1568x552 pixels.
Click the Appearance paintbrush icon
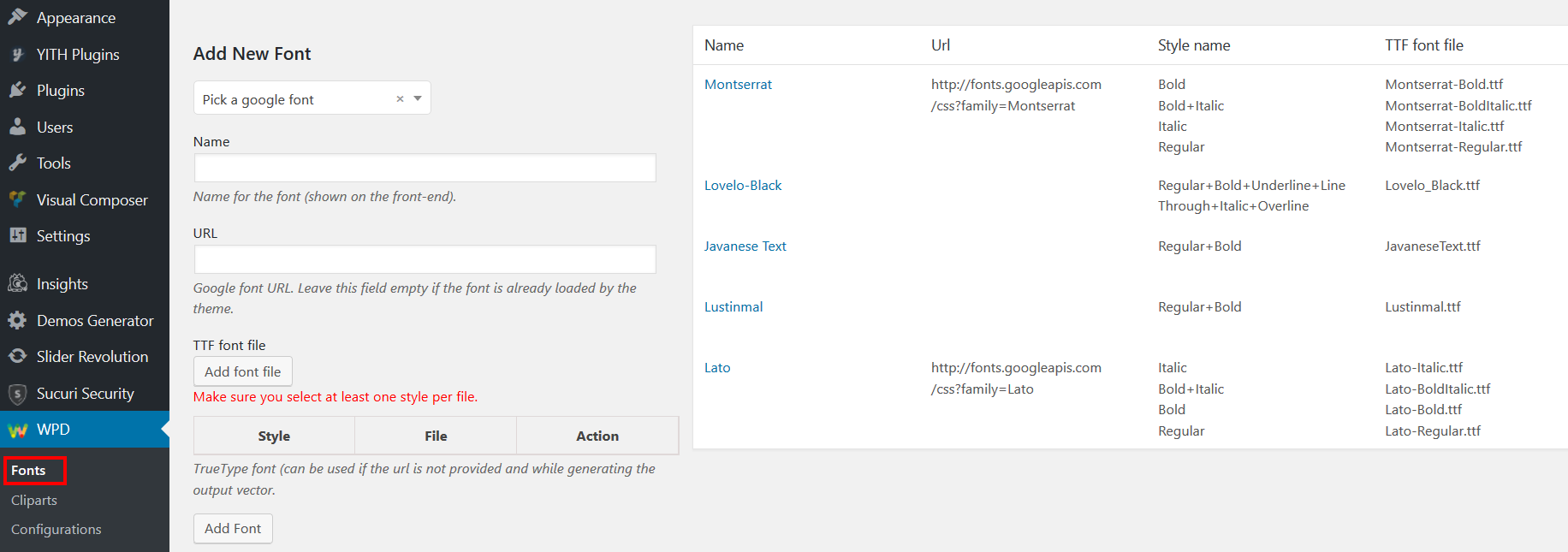point(17,17)
